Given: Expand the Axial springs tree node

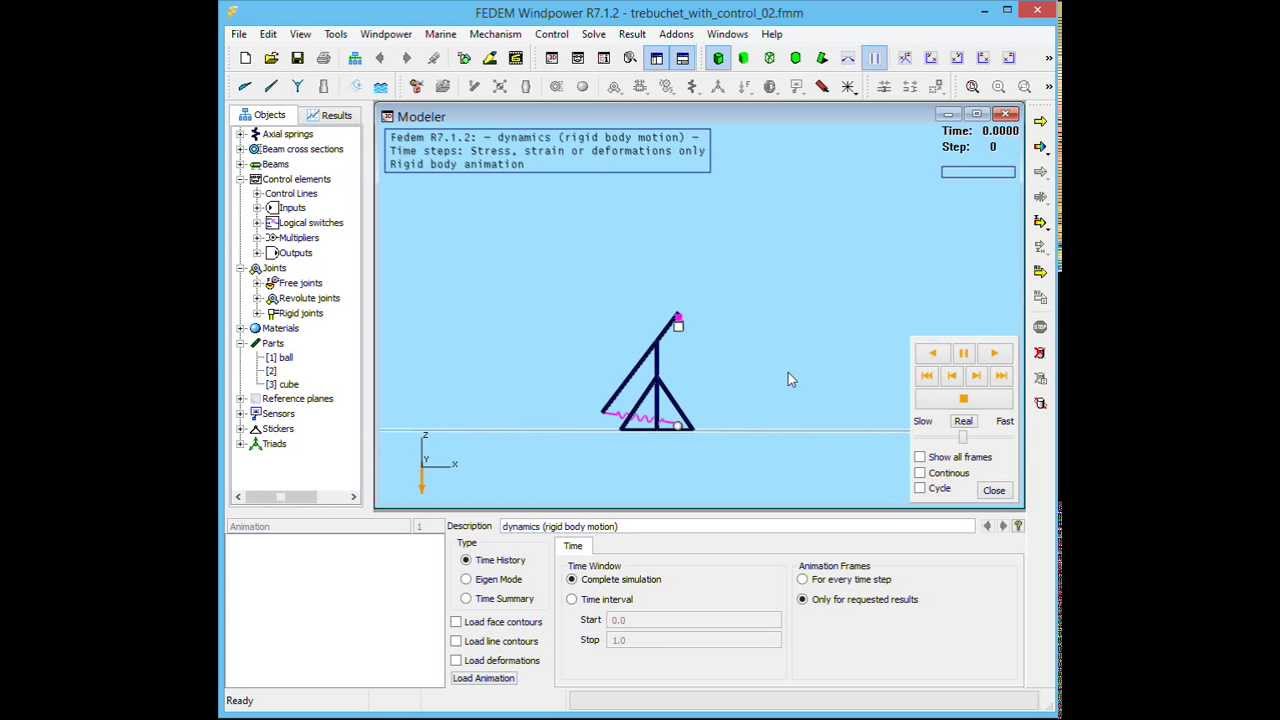Looking at the screenshot, I should coord(241,134).
